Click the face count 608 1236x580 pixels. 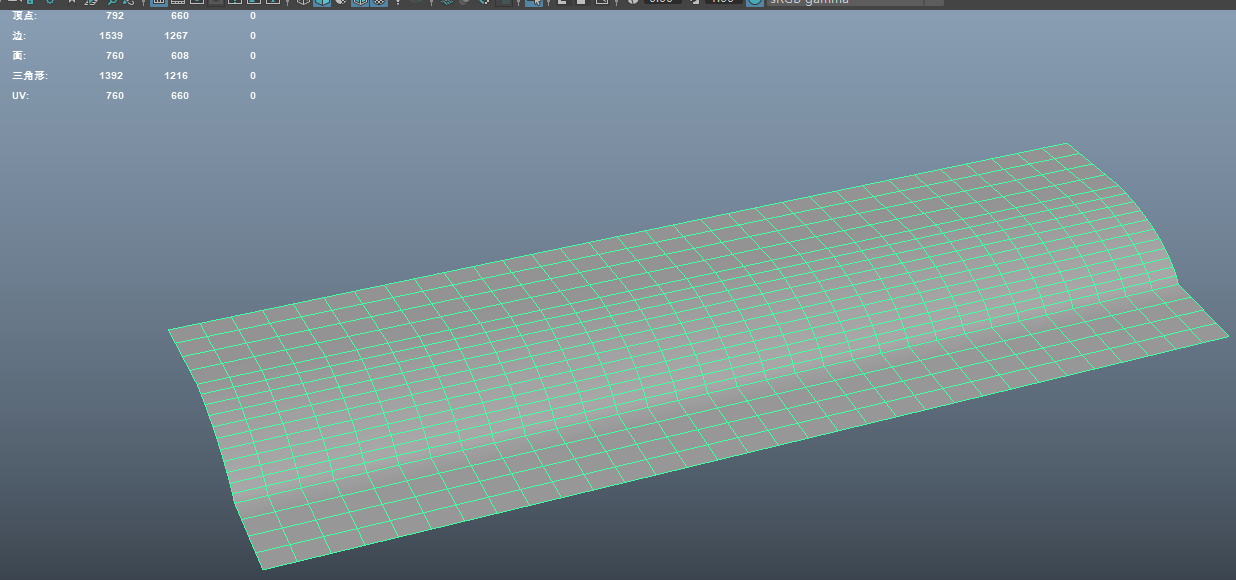pos(180,56)
